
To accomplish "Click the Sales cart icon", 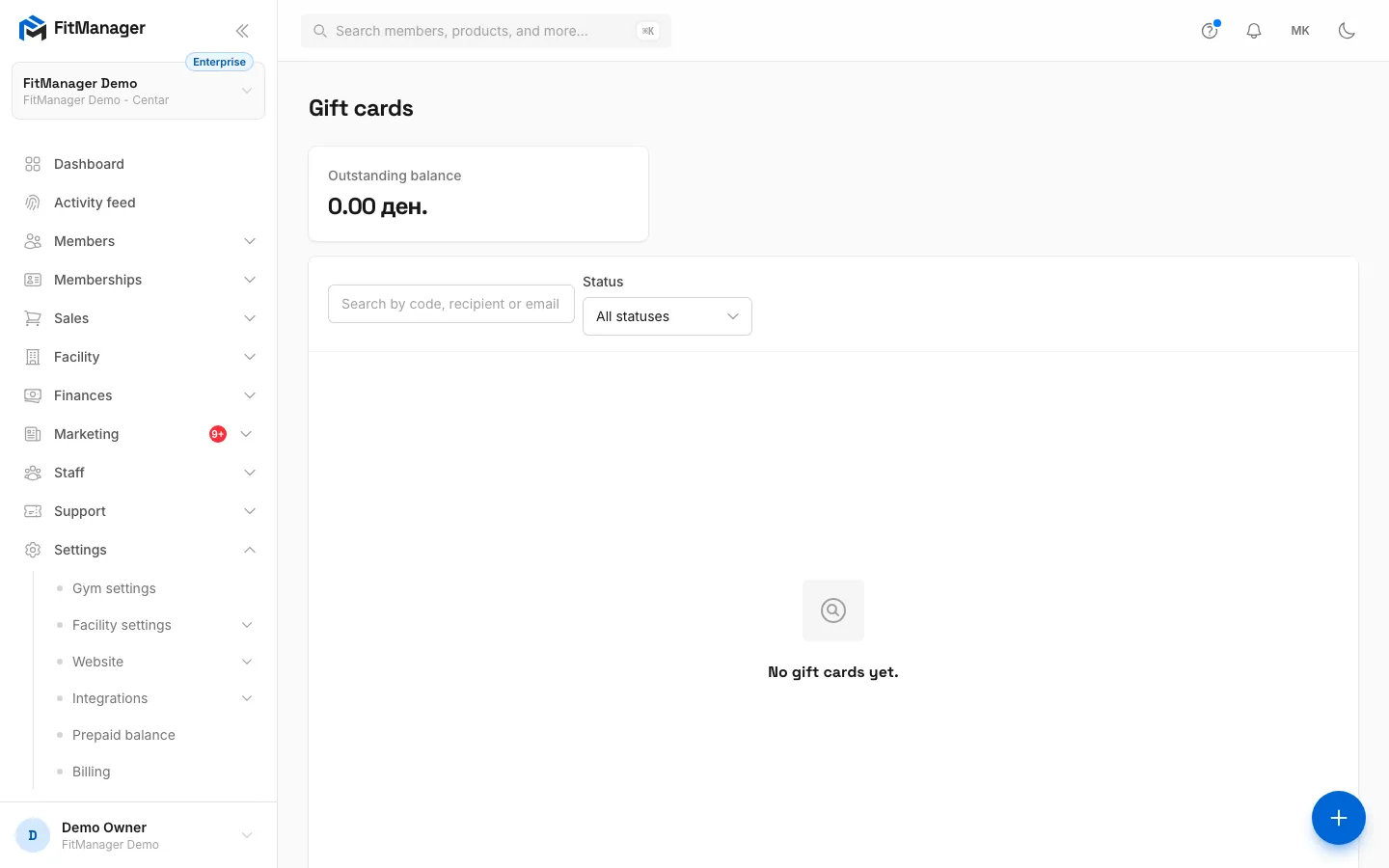I will click(33, 318).
